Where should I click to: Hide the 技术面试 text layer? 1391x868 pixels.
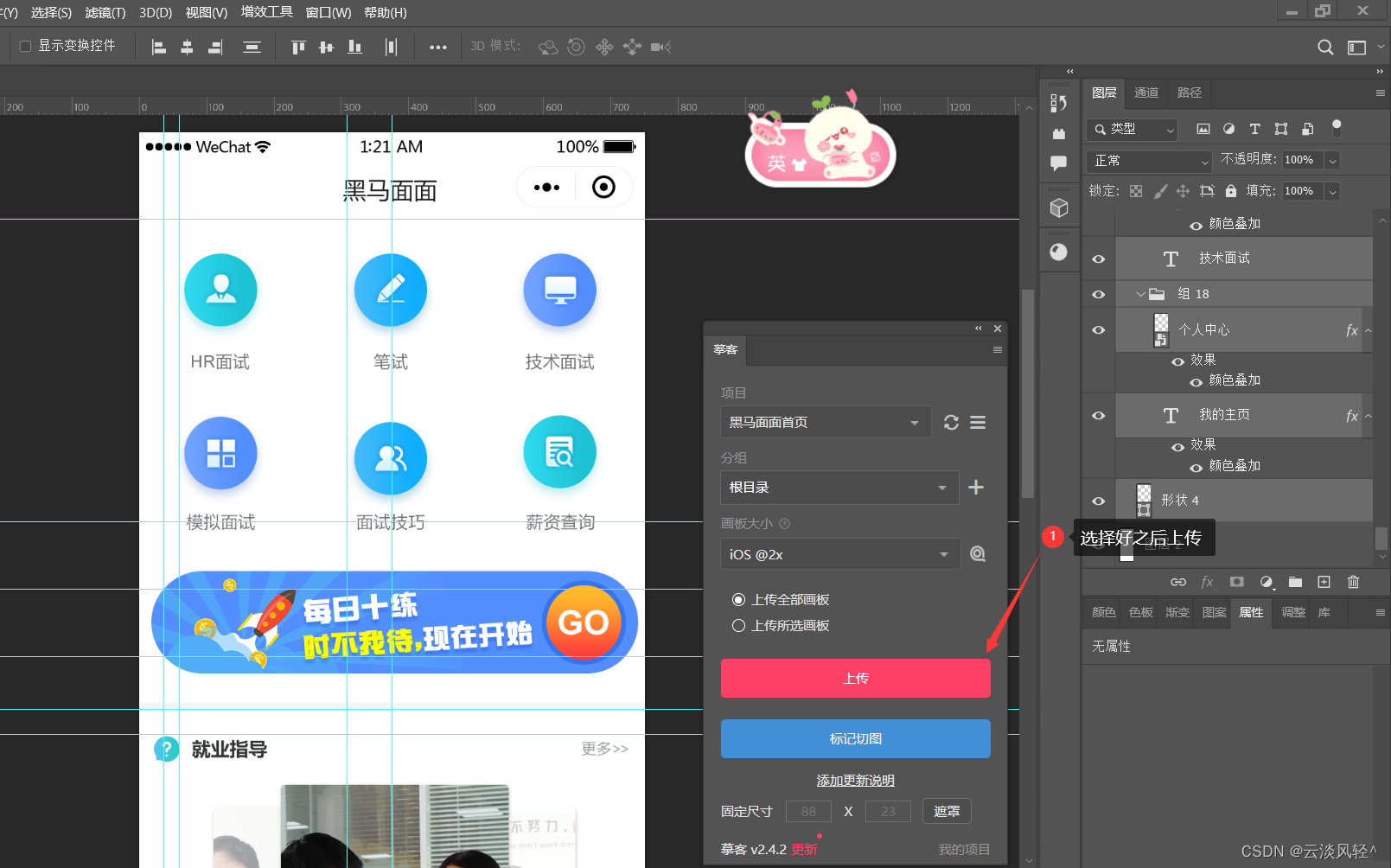coord(1099,259)
